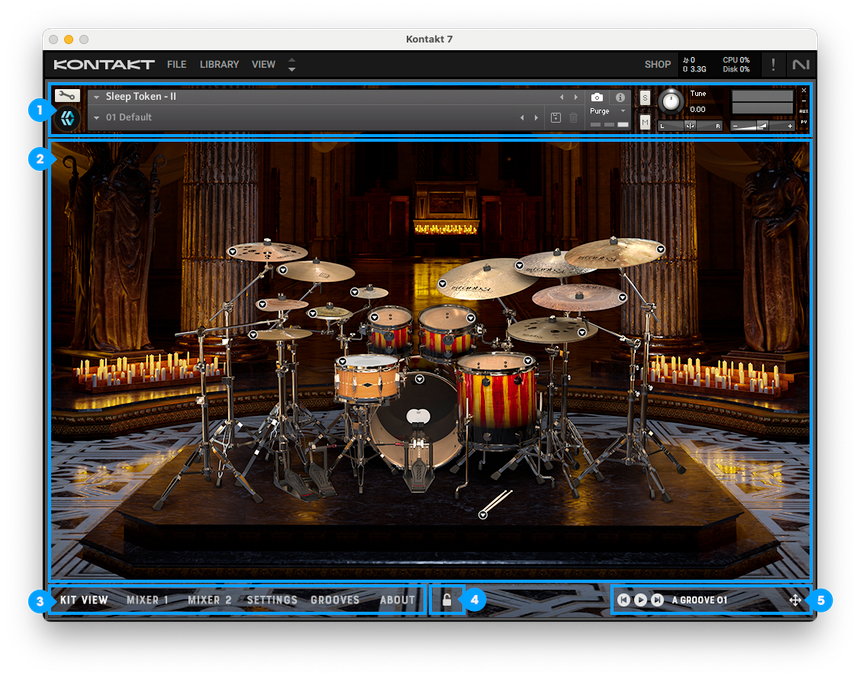Image resolution: width=860 pixels, height=678 pixels.
Task: Switch to the MIXER 2 tab
Action: click(x=210, y=600)
